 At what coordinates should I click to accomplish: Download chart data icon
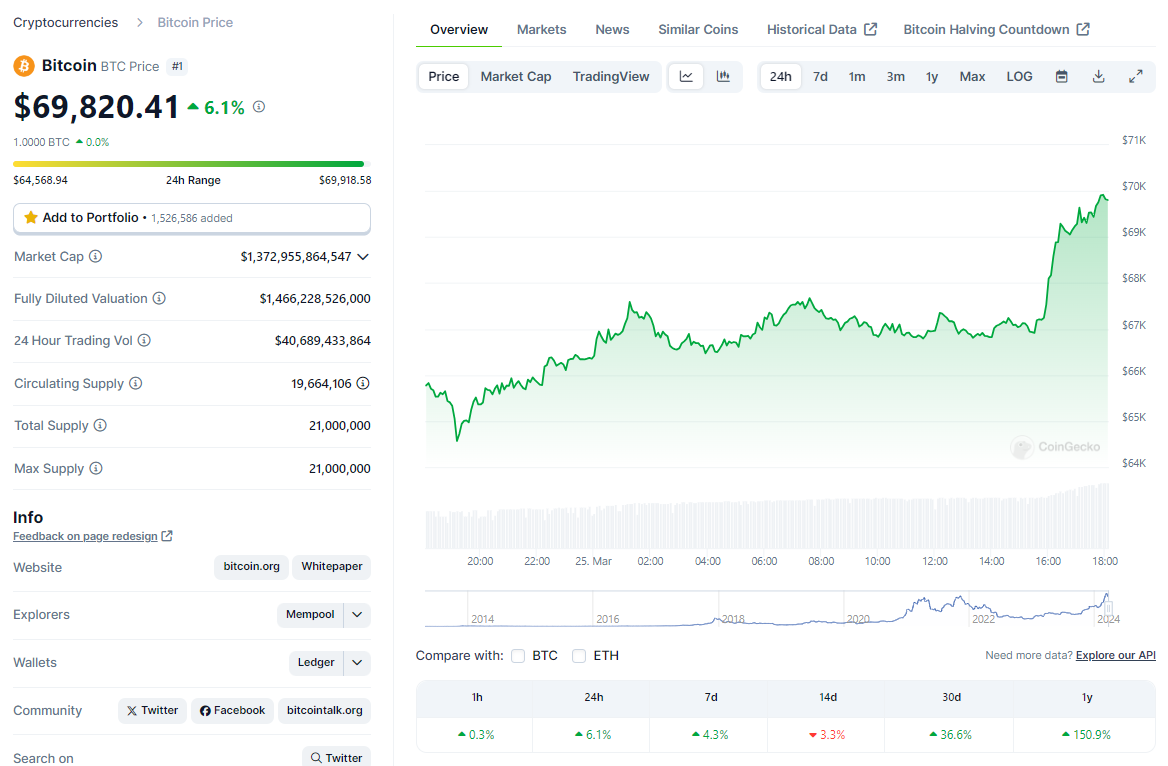(1099, 77)
